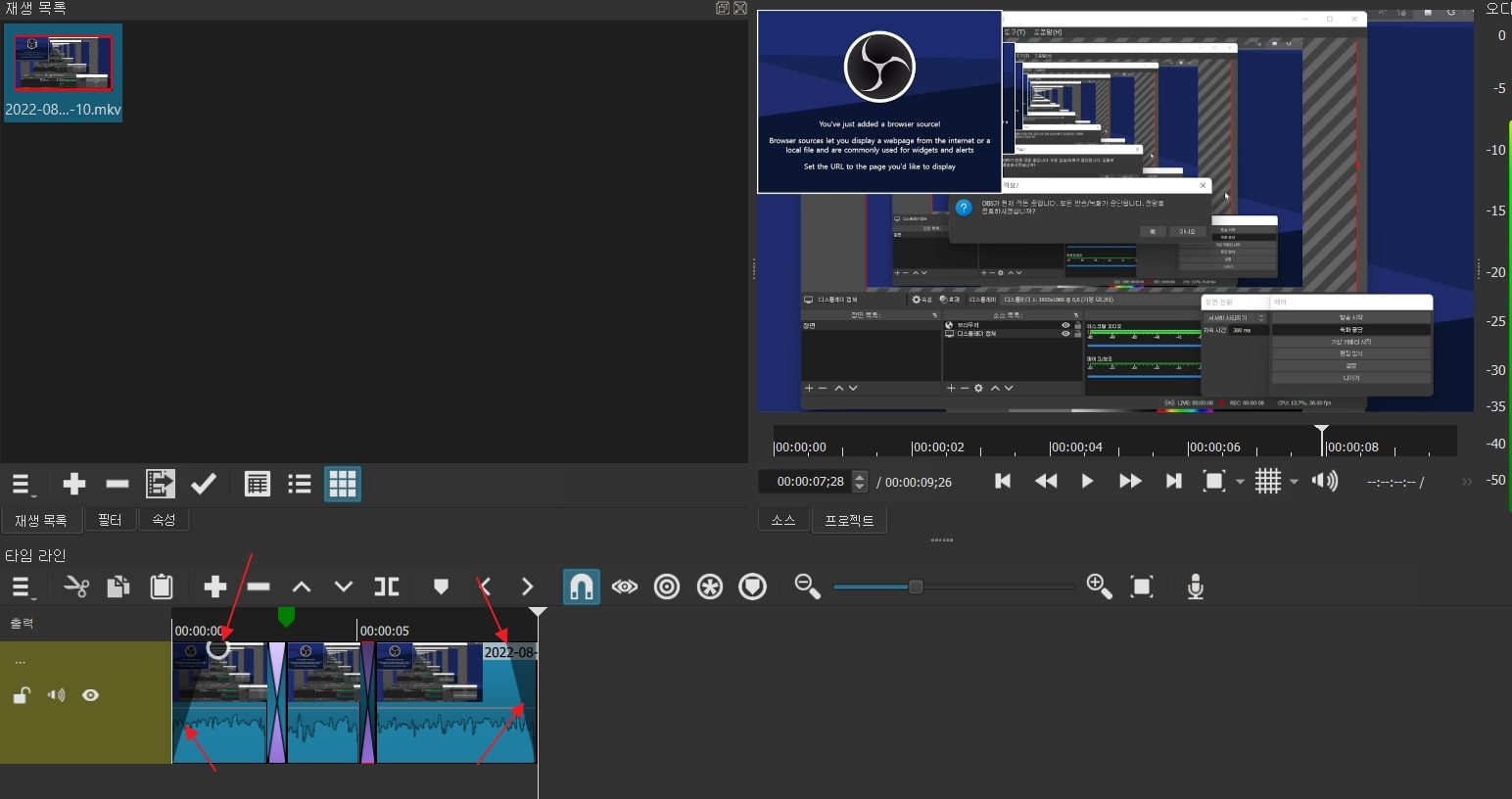Lock the video track
The height and width of the screenshot is (799, 1512).
22,695
